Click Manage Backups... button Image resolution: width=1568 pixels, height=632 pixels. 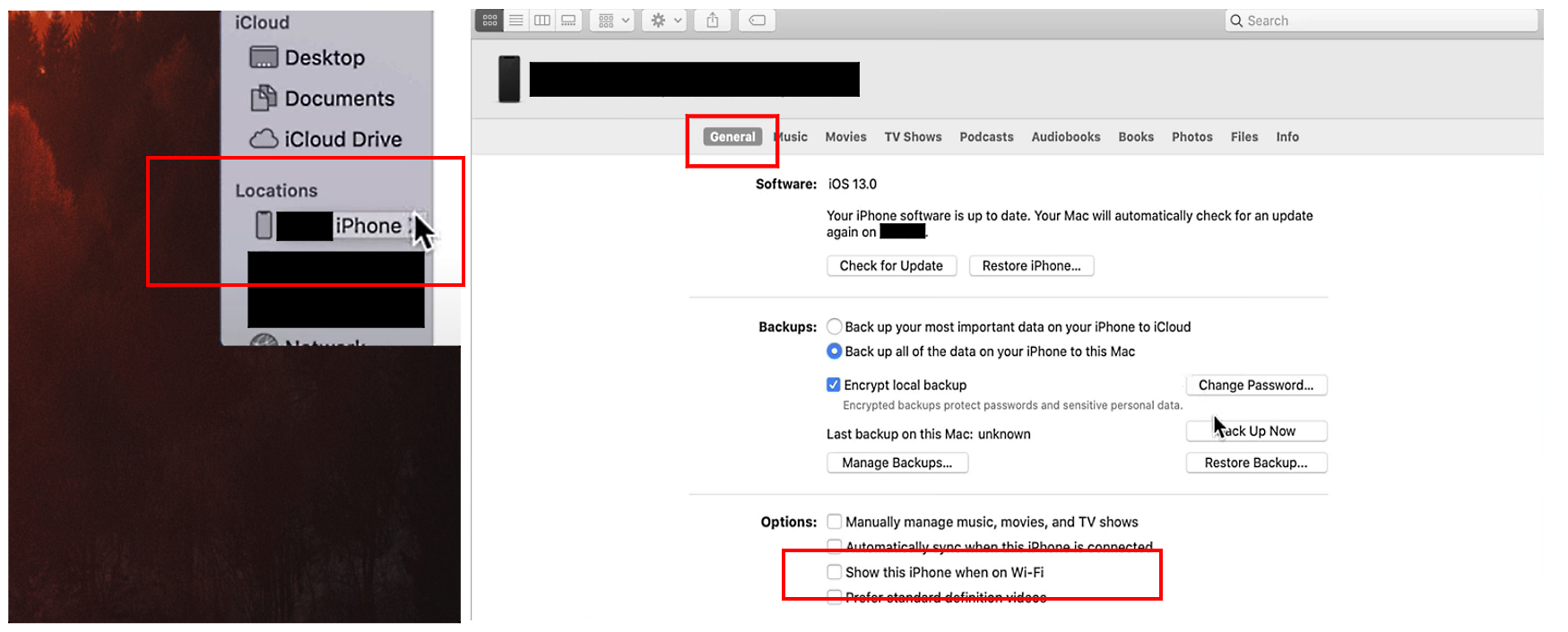tap(897, 463)
